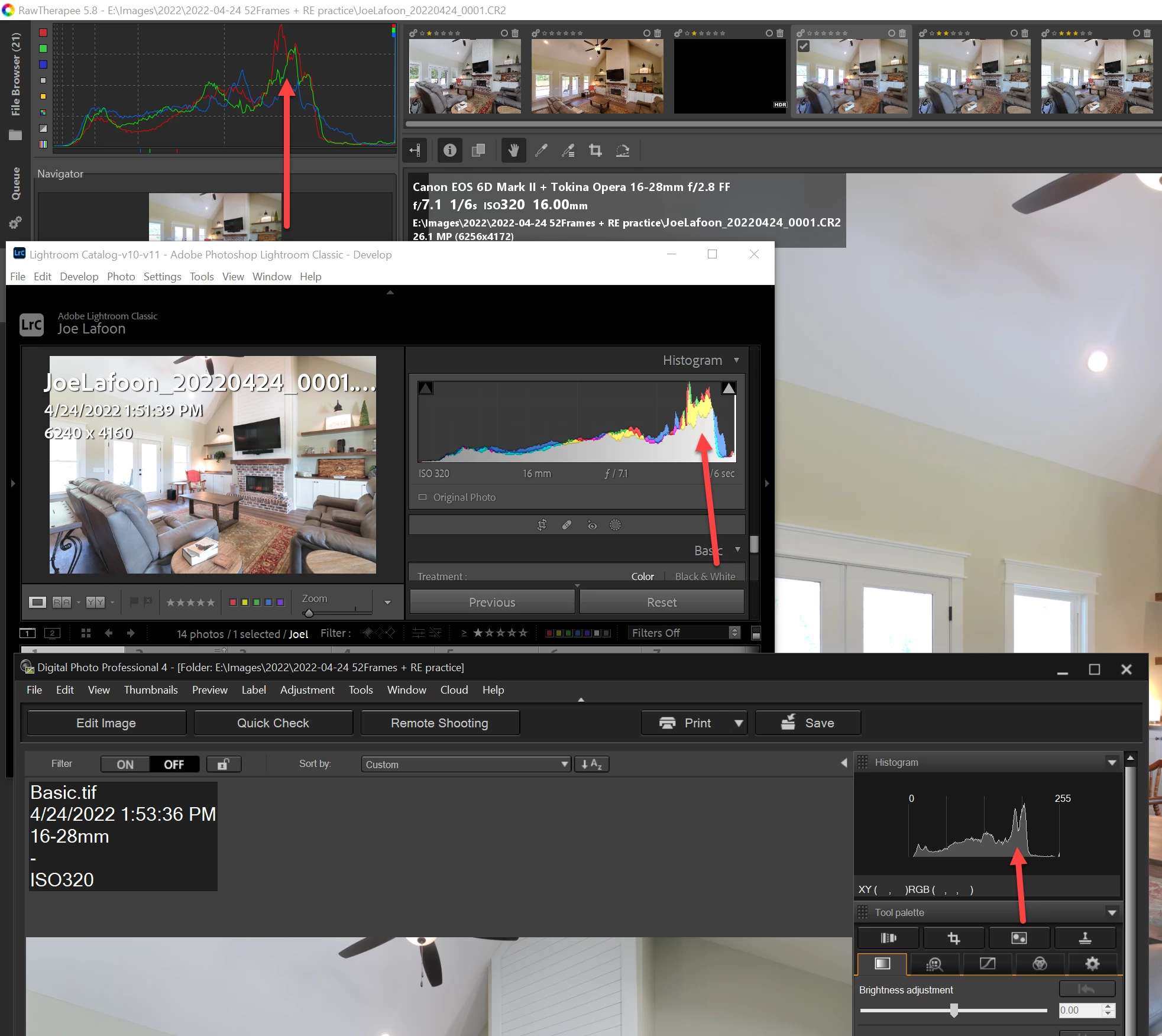Screen dimensions: 1162x1036
Task: Open the color adjustment palette in DPP
Action: (1040, 964)
